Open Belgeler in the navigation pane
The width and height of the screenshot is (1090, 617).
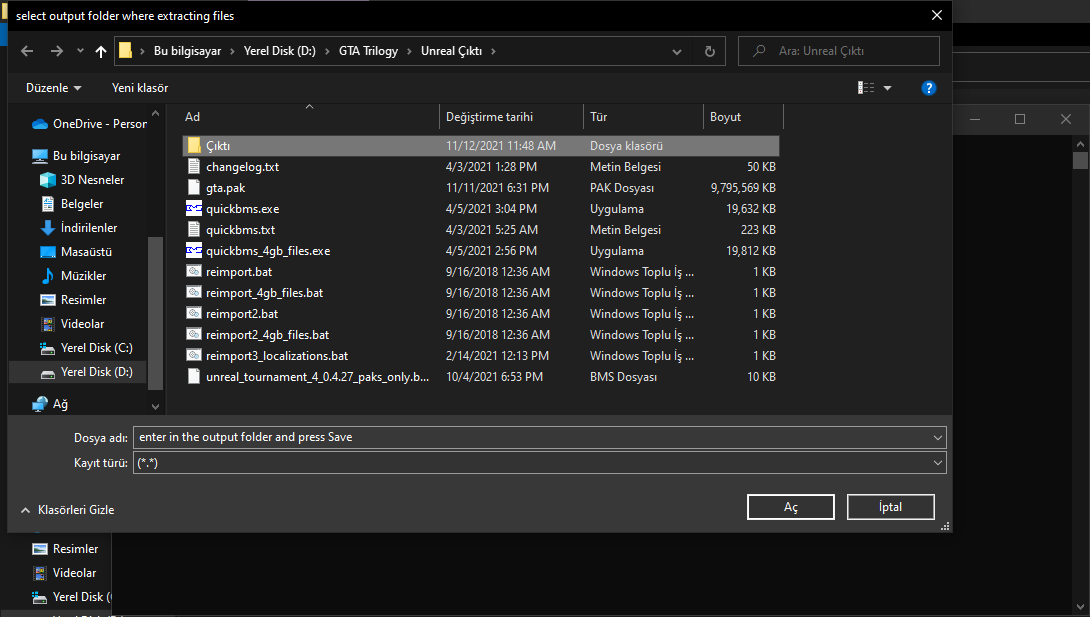tap(72, 204)
